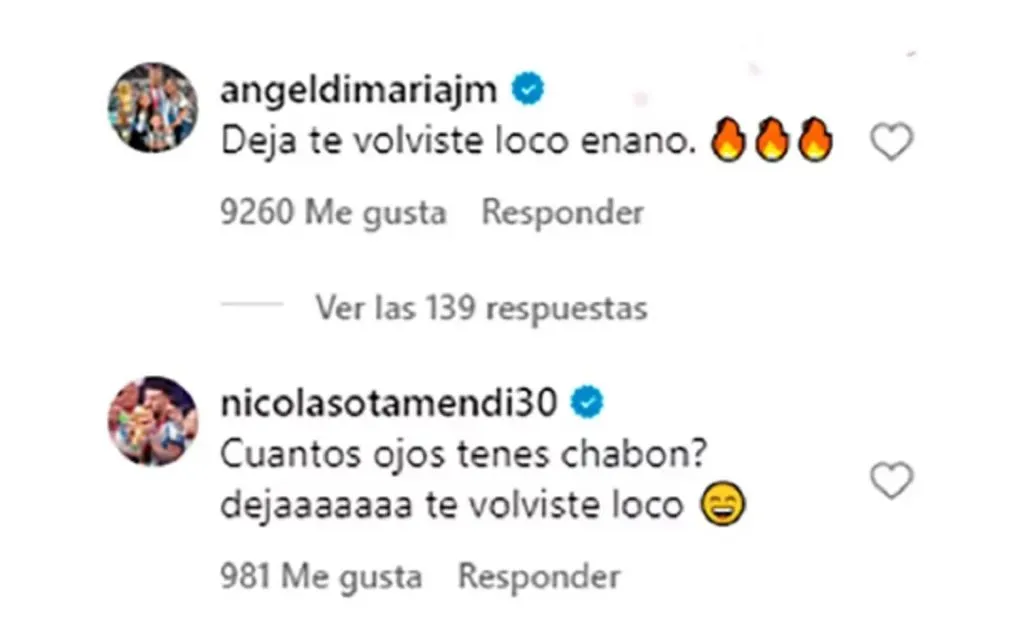The image size is (1024, 631).
Task: Click the last fire emoji
Action: pos(815,139)
